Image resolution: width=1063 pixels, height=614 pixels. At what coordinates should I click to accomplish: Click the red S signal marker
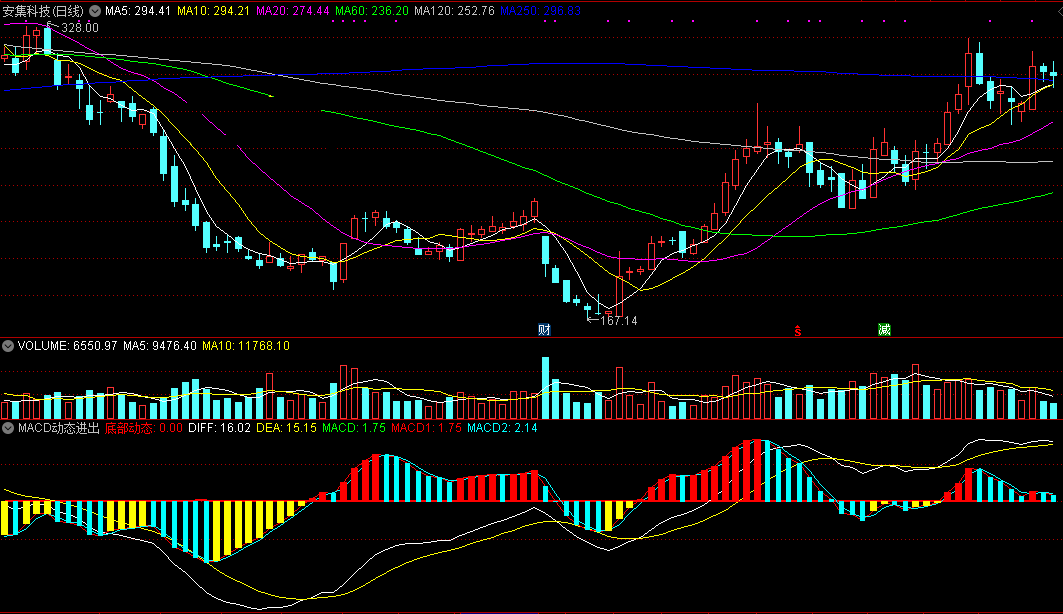tap(798, 331)
